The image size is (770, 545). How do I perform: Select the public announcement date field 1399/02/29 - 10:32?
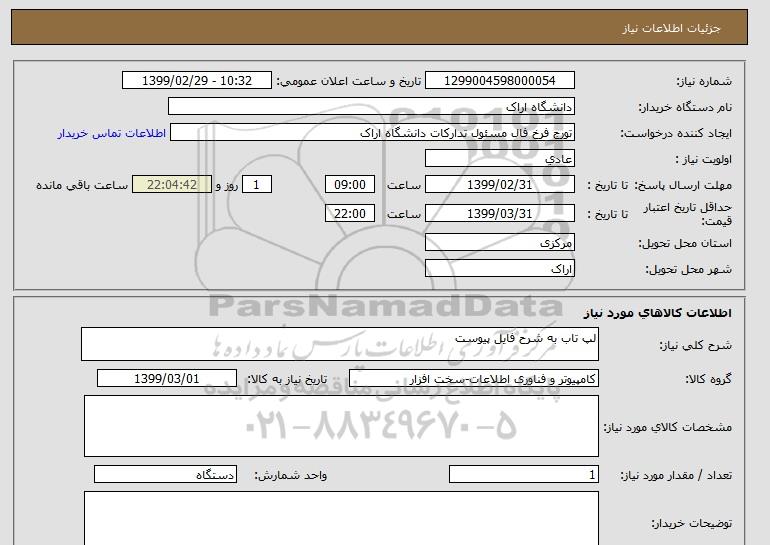click(x=196, y=81)
